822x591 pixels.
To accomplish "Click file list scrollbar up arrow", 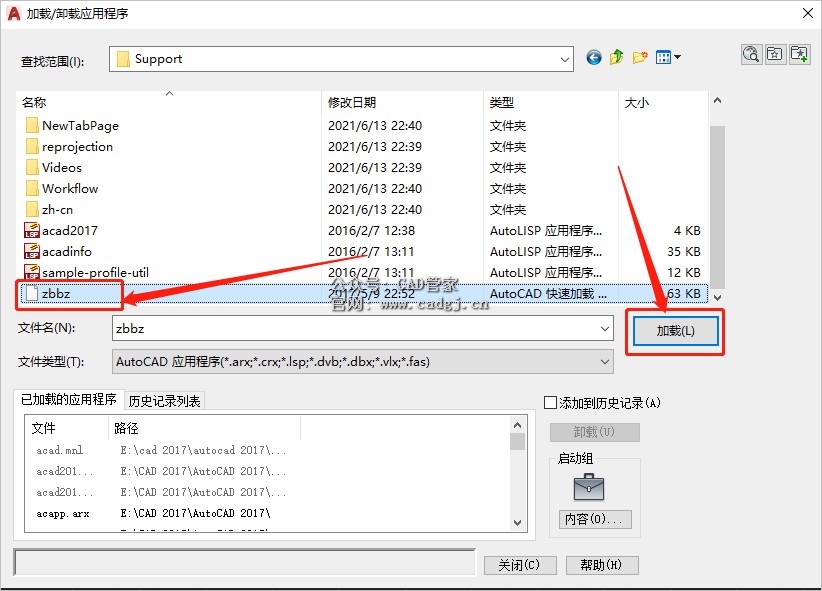I will [x=717, y=100].
